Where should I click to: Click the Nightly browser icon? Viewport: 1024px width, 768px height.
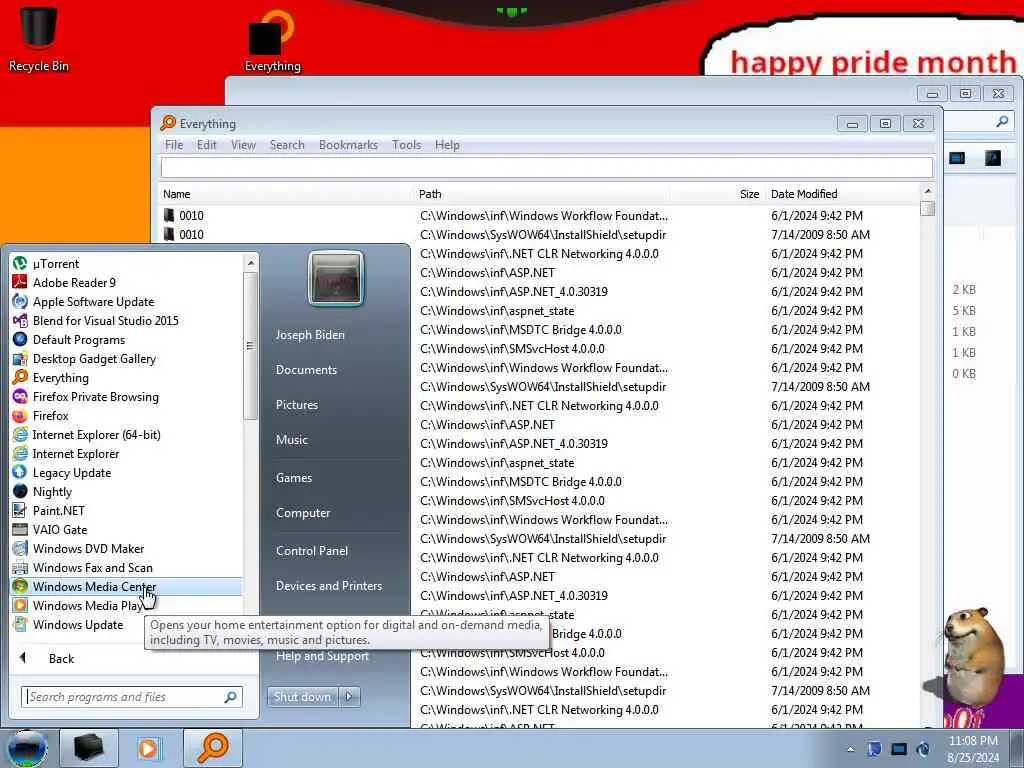tap(20, 491)
